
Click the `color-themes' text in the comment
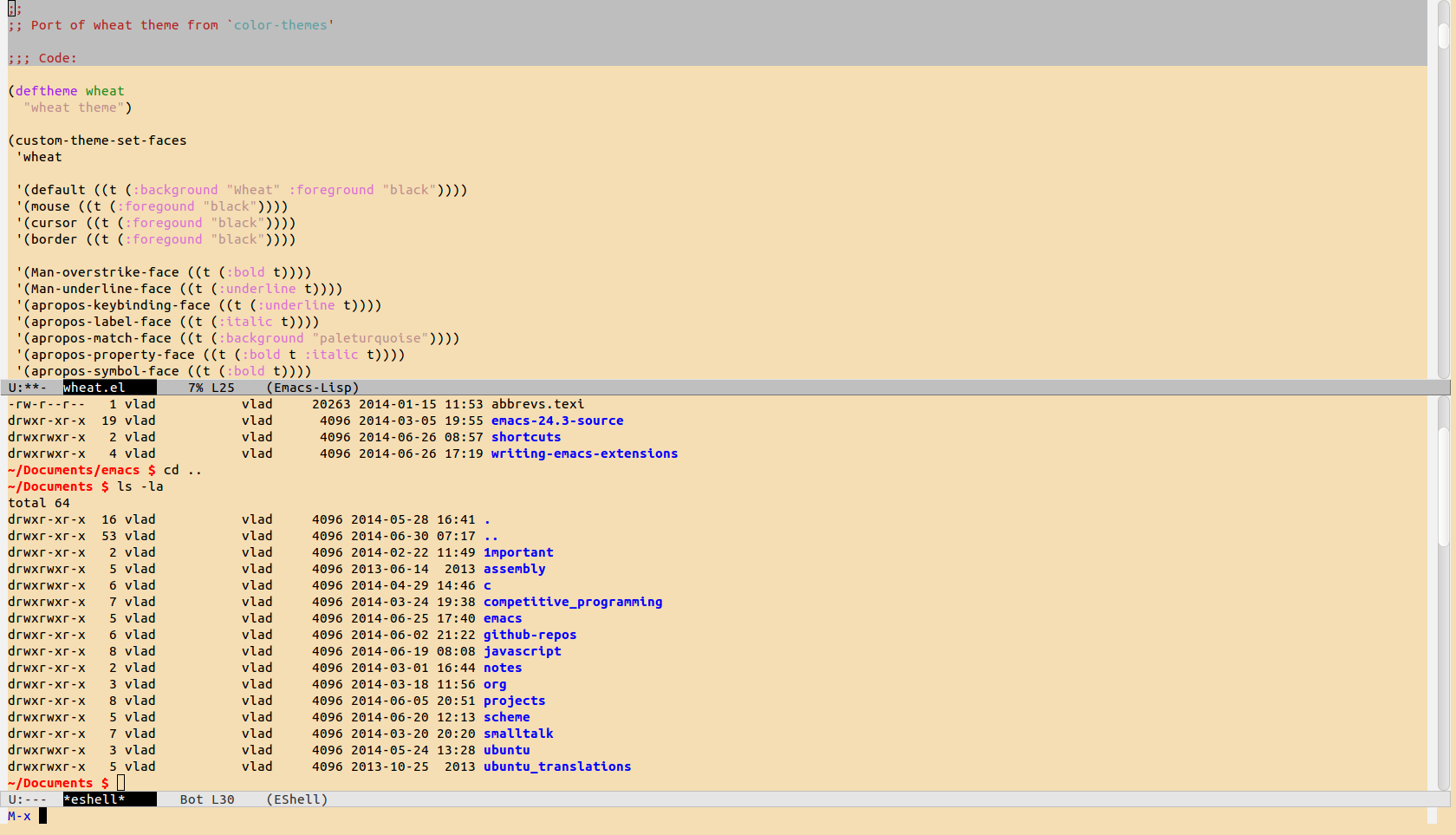click(x=281, y=25)
